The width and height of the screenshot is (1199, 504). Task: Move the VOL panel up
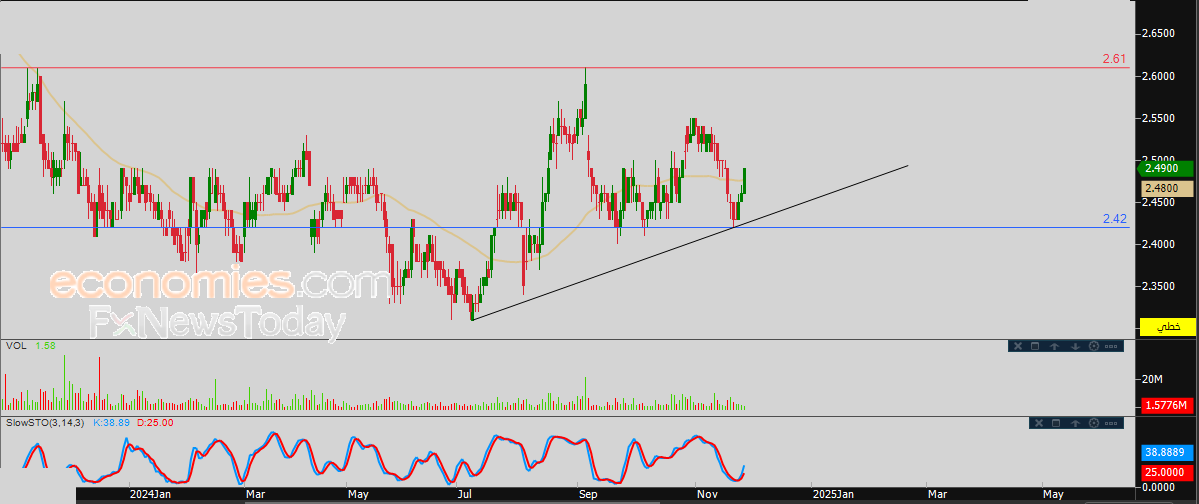point(1055,346)
